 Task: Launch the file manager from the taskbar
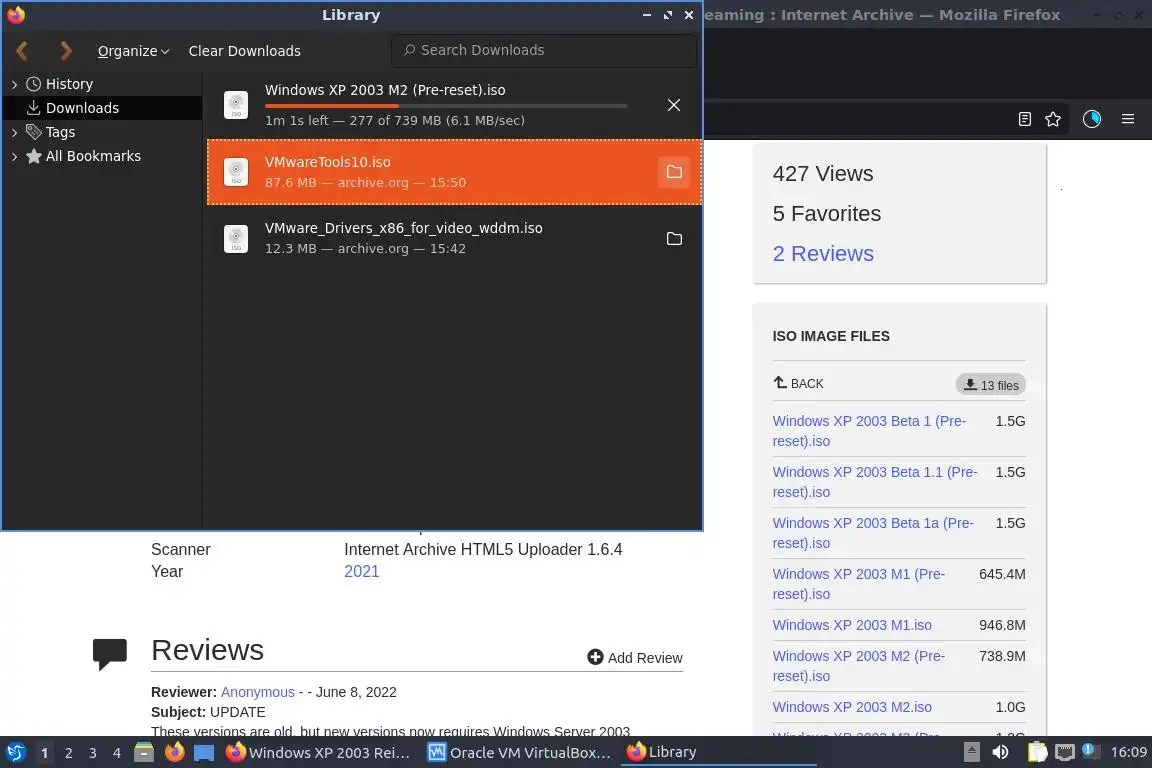(x=144, y=753)
